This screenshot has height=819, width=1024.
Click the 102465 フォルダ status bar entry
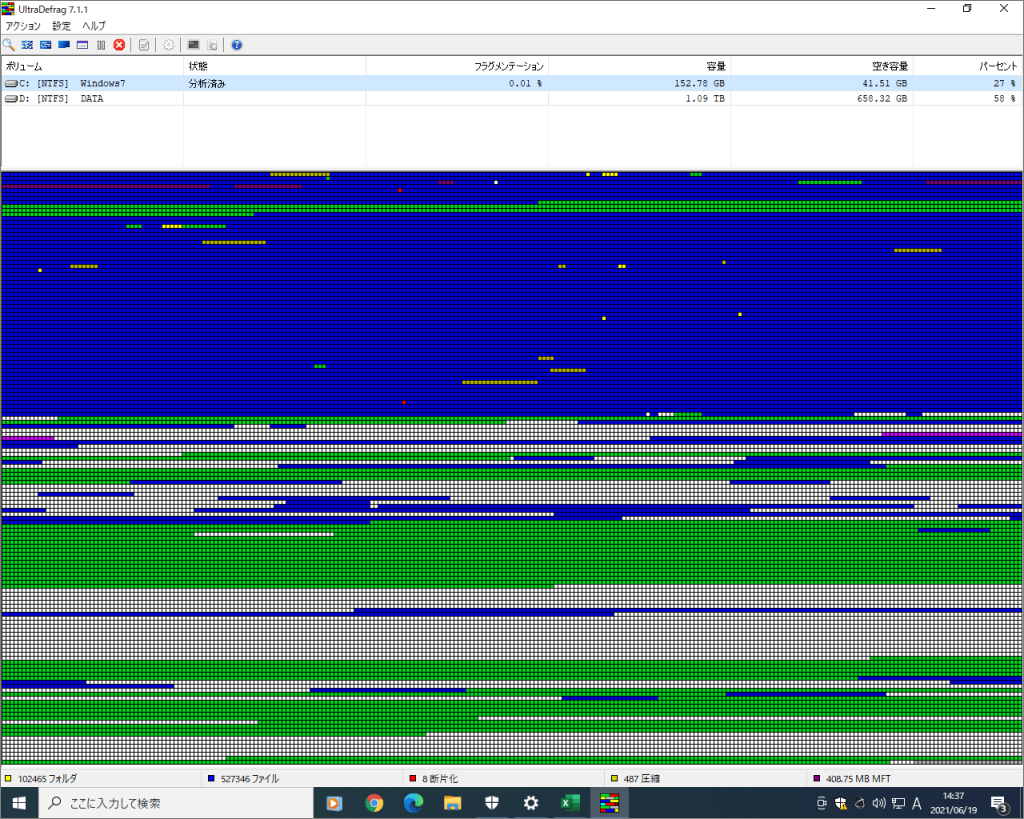[x=47, y=779]
